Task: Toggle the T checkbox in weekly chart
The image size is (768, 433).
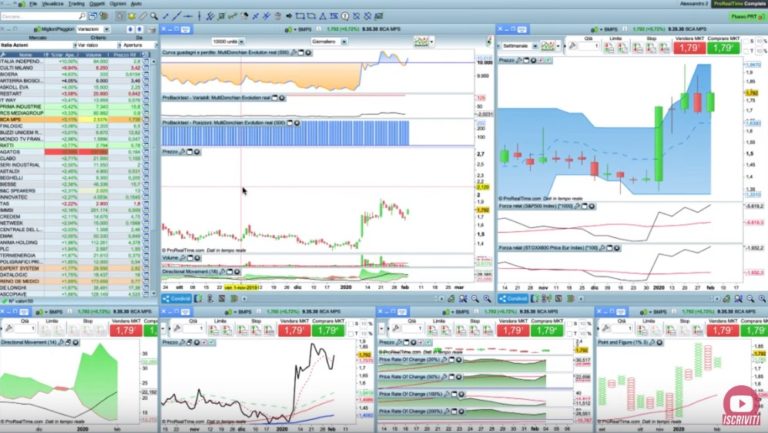Action: pos(746,51)
